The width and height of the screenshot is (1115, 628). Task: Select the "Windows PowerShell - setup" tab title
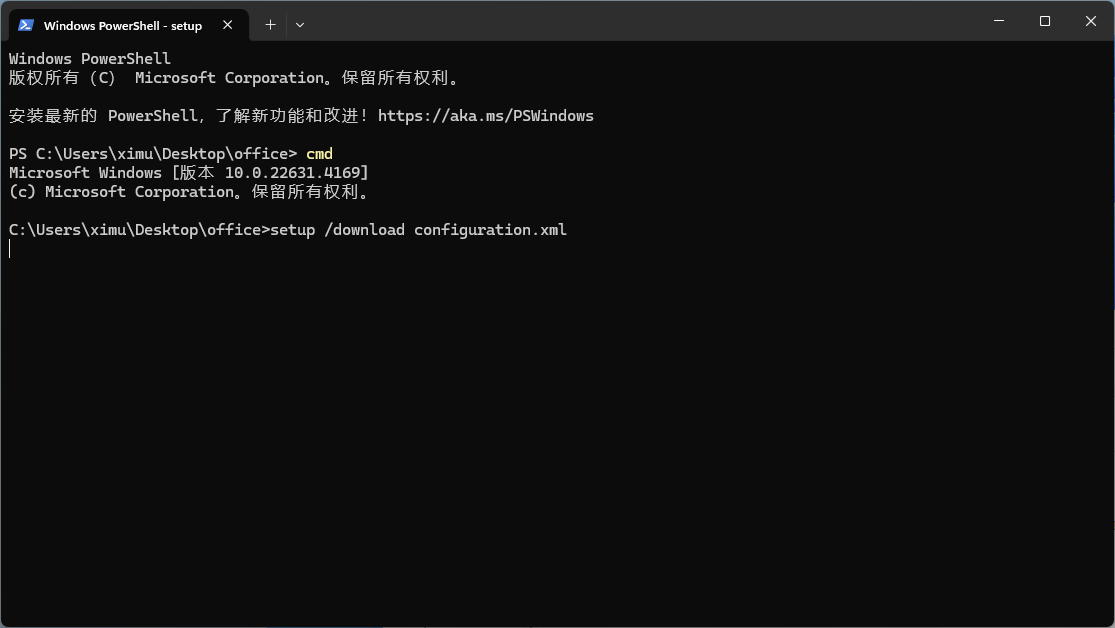click(x=123, y=26)
